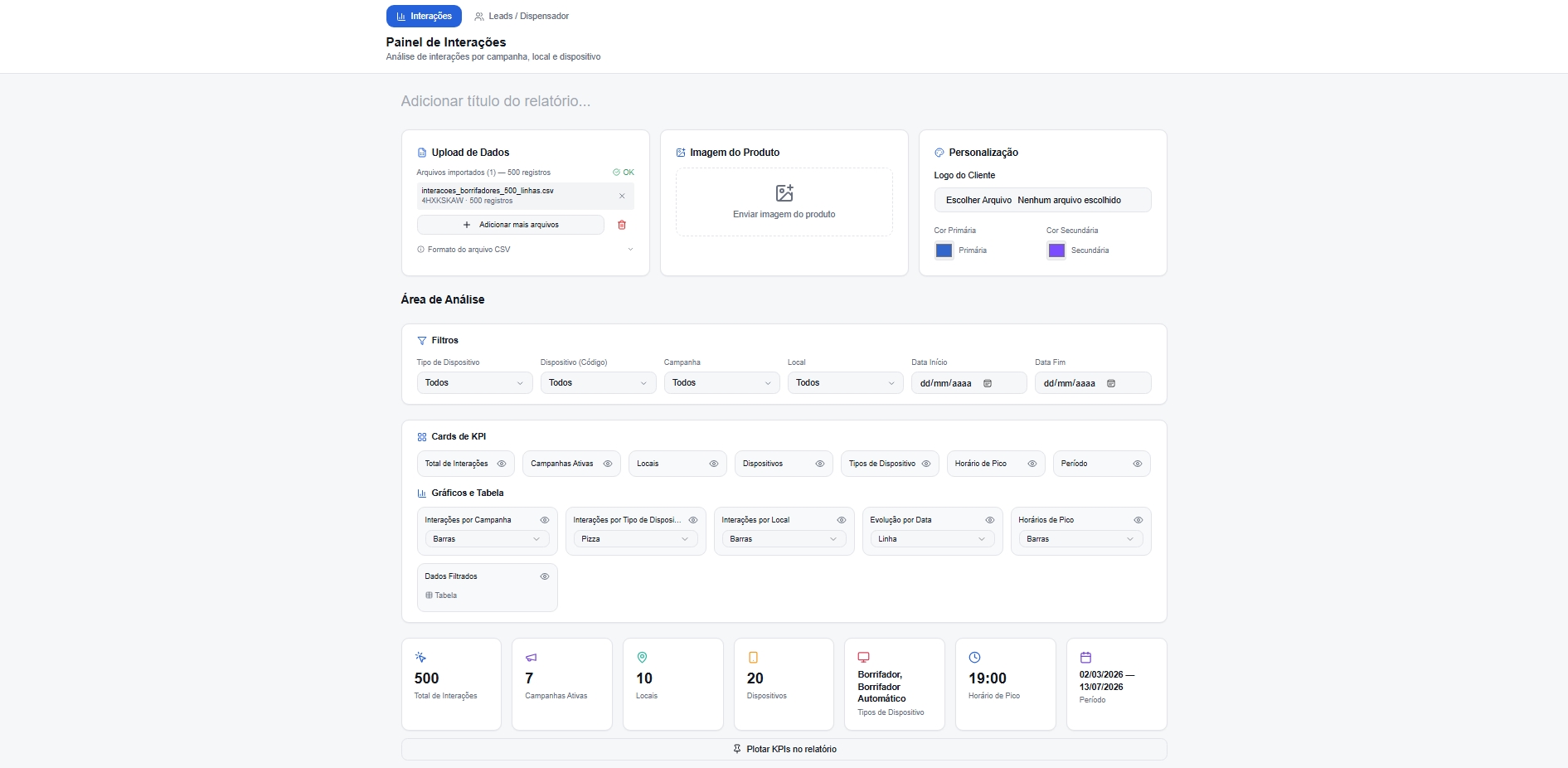Open chart type dropdown for Interações por Local

pyautogui.click(x=784, y=539)
